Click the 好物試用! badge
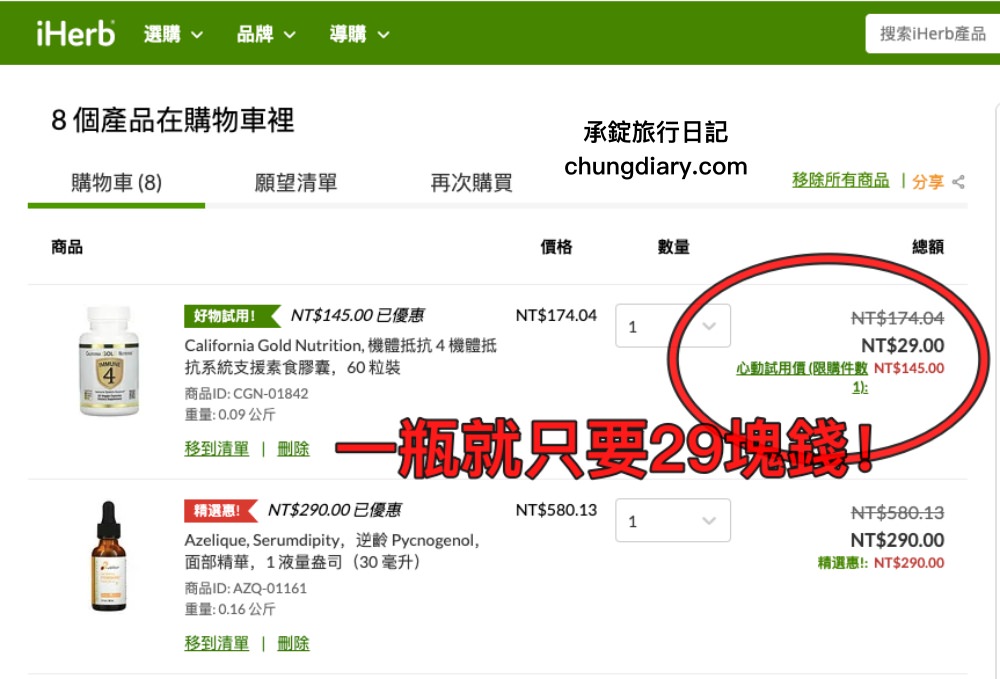The height and width of the screenshot is (679, 1000). pyautogui.click(x=232, y=316)
